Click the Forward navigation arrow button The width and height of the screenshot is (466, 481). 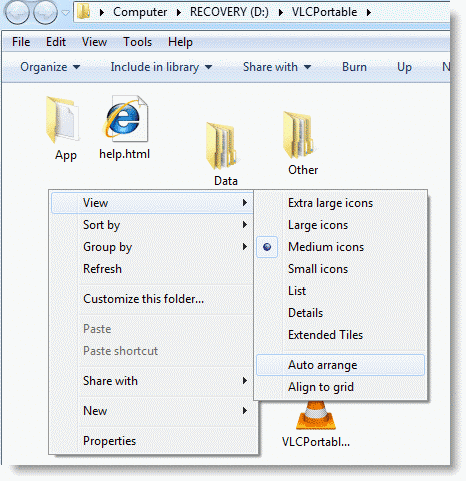coord(46,13)
